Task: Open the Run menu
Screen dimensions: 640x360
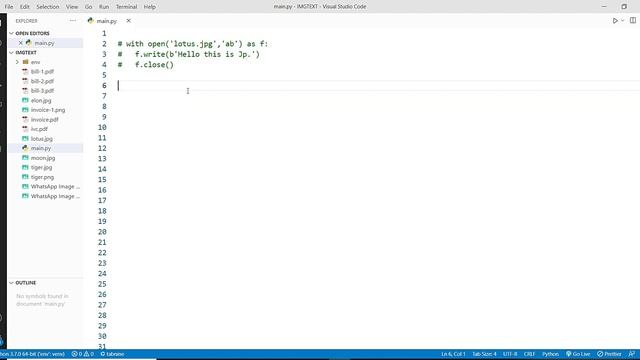Action: click(x=104, y=7)
